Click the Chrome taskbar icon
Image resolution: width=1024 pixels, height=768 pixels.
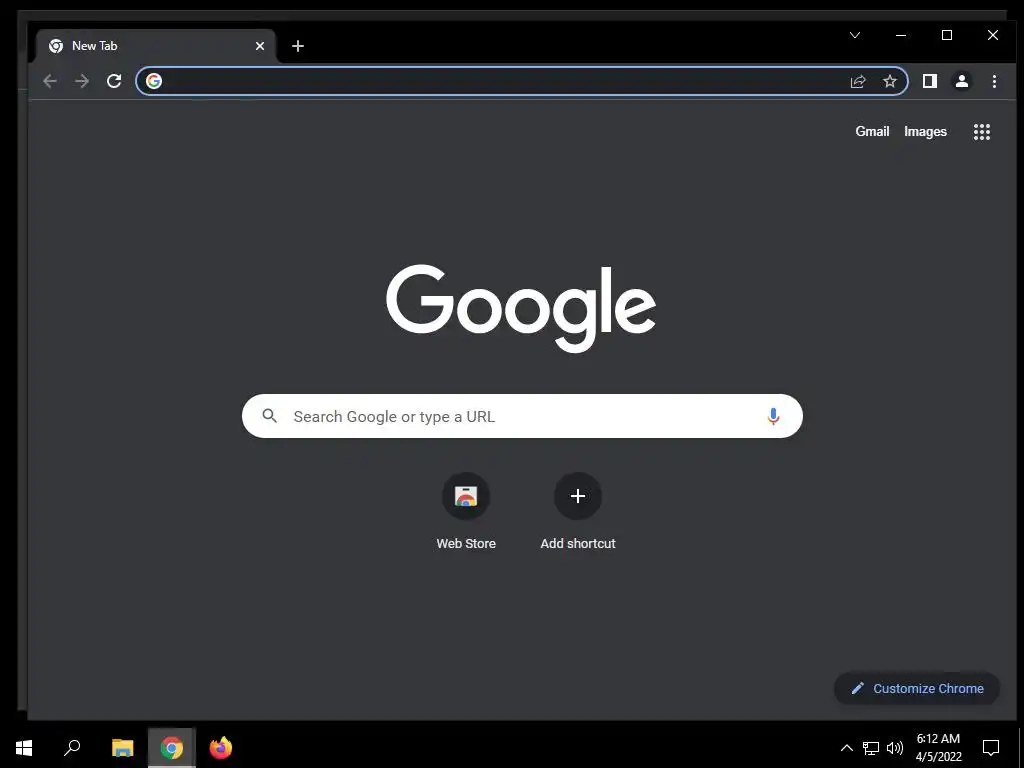click(x=172, y=748)
